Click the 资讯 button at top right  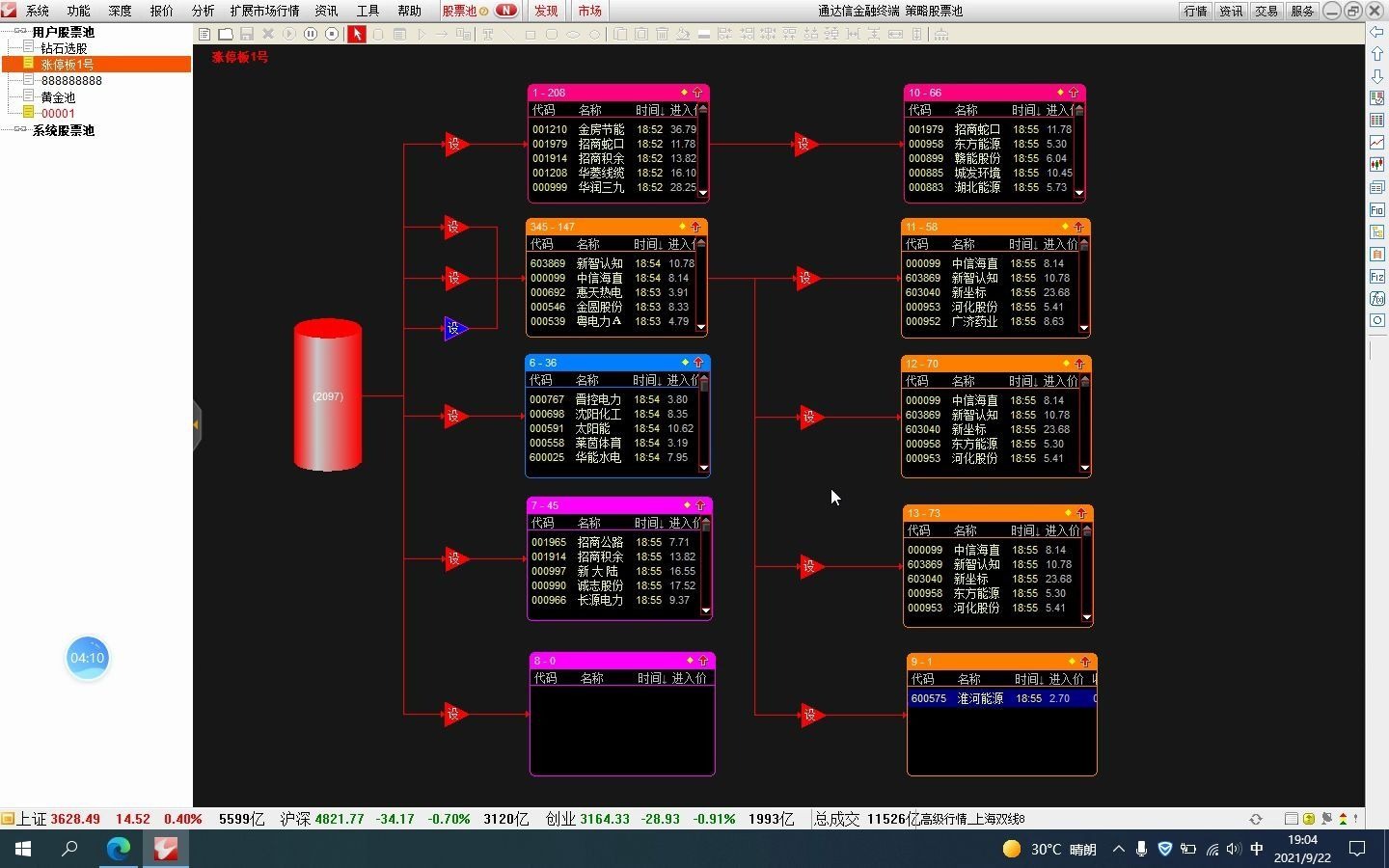[1232, 11]
